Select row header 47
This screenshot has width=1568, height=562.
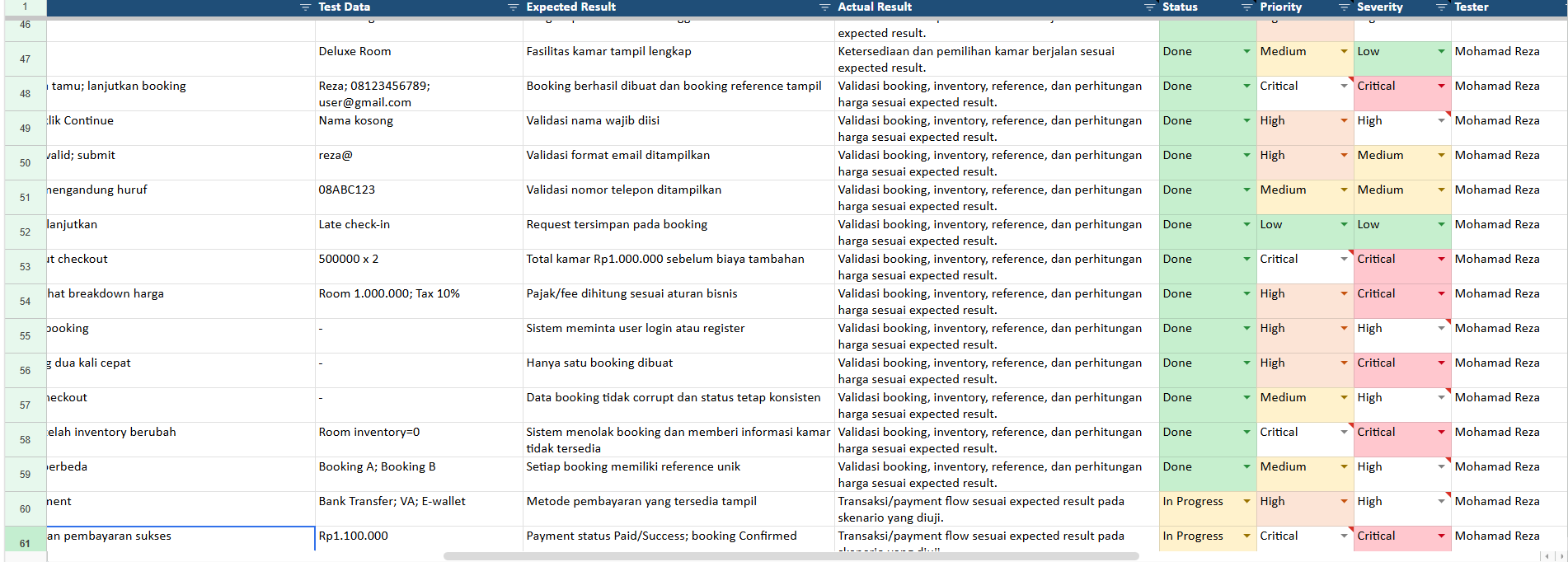(x=25, y=59)
